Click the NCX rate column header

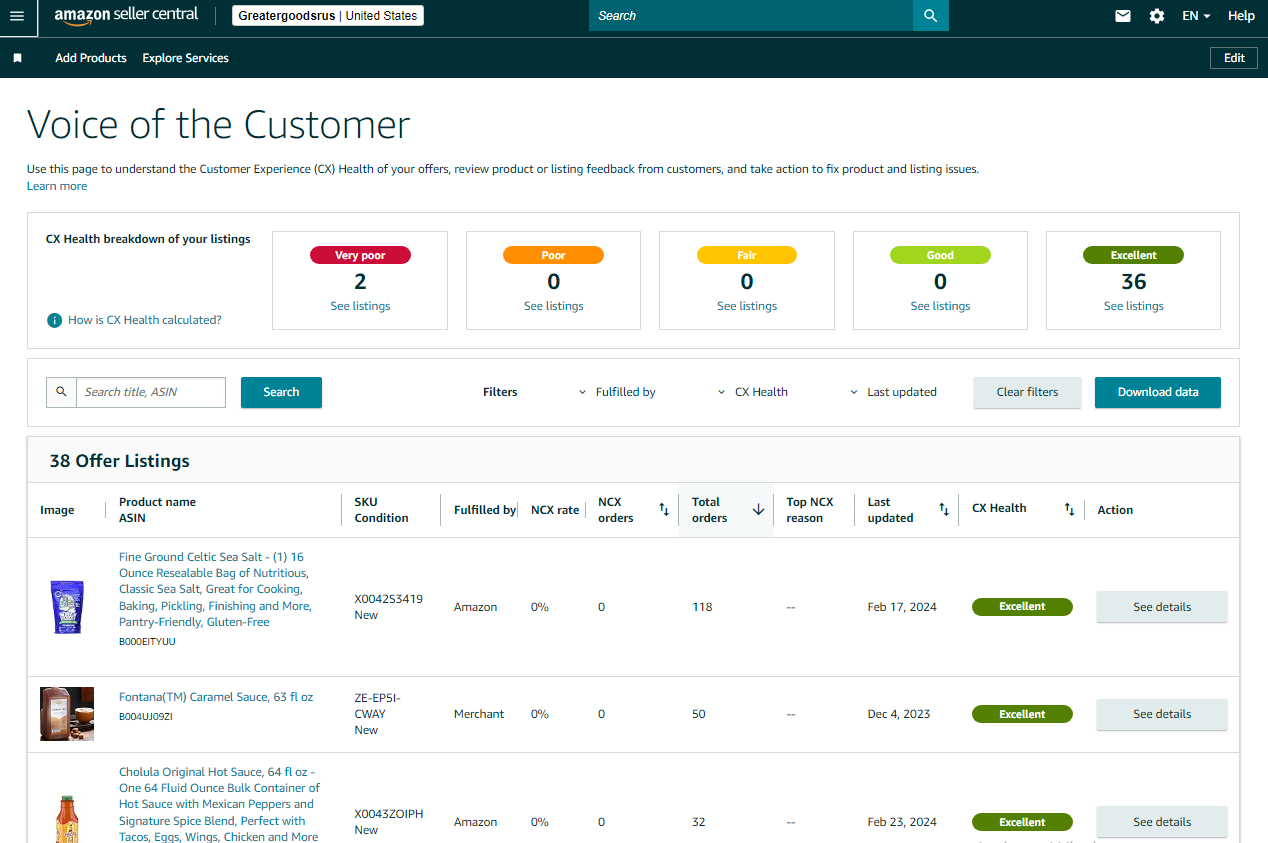pyautogui.click(x=555, y=510)
